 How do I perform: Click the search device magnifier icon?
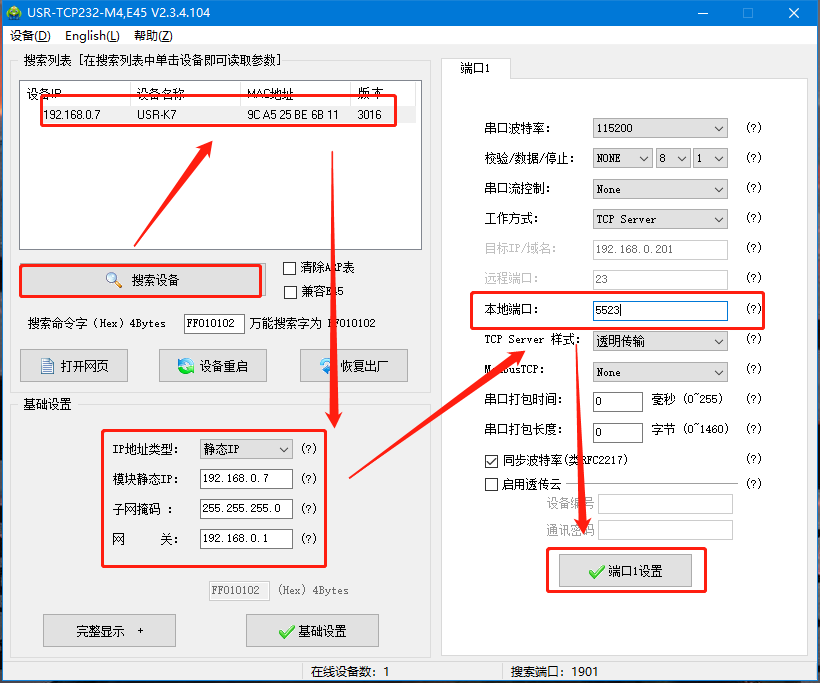click(114, 281)
